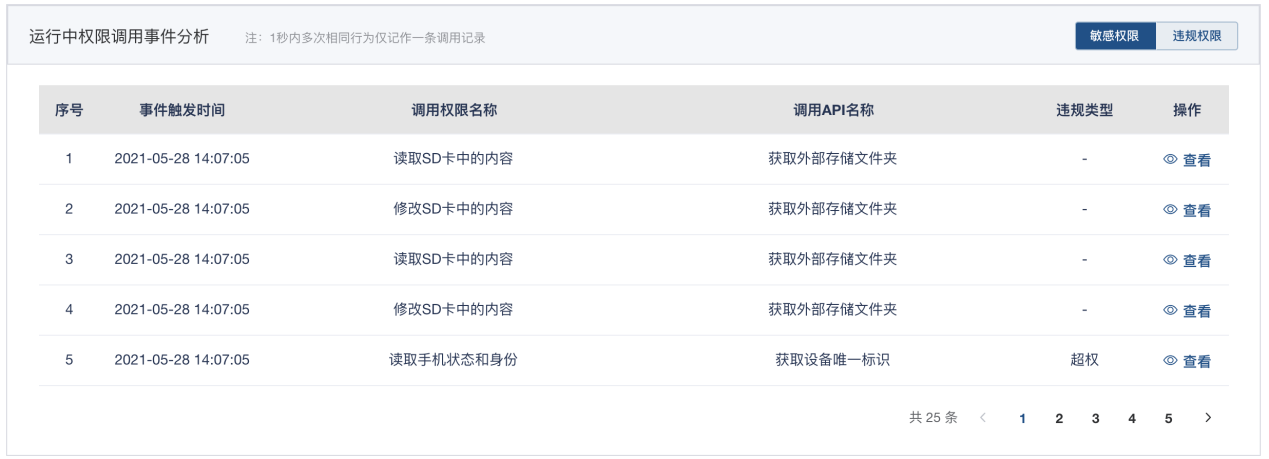Image resolution: width=1269 pixels, height=459 pixels.
Task: Switch to the 敏感权限 tab
Action: click(1116, 36)
